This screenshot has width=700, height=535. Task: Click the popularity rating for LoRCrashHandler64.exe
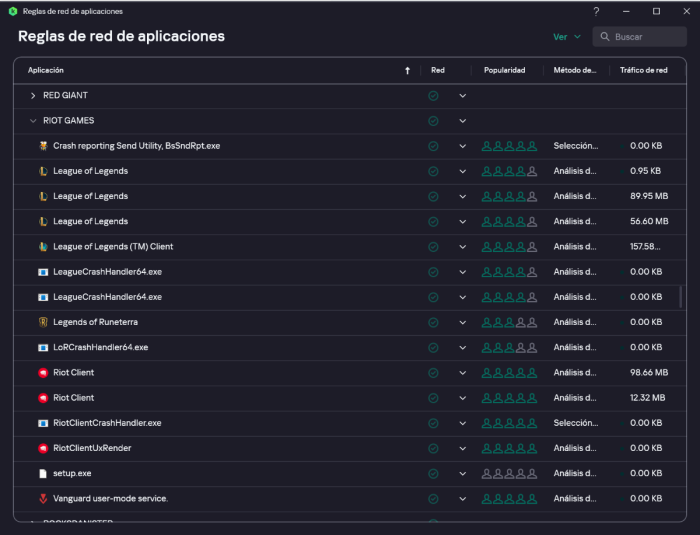point(509,347)
